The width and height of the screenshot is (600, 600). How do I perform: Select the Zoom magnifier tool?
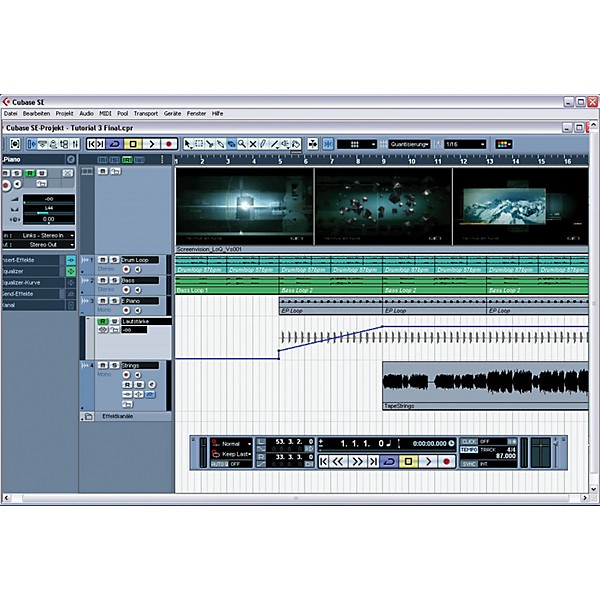[242, 144]
